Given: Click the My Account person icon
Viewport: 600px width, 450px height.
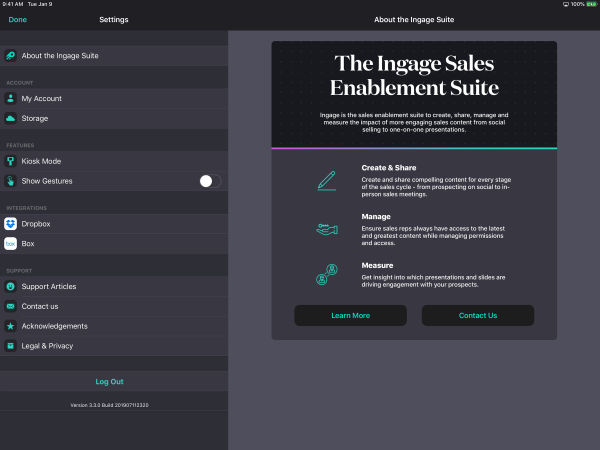Looking at the screenshot, I should pyautogui.click(x=10, y=99).
